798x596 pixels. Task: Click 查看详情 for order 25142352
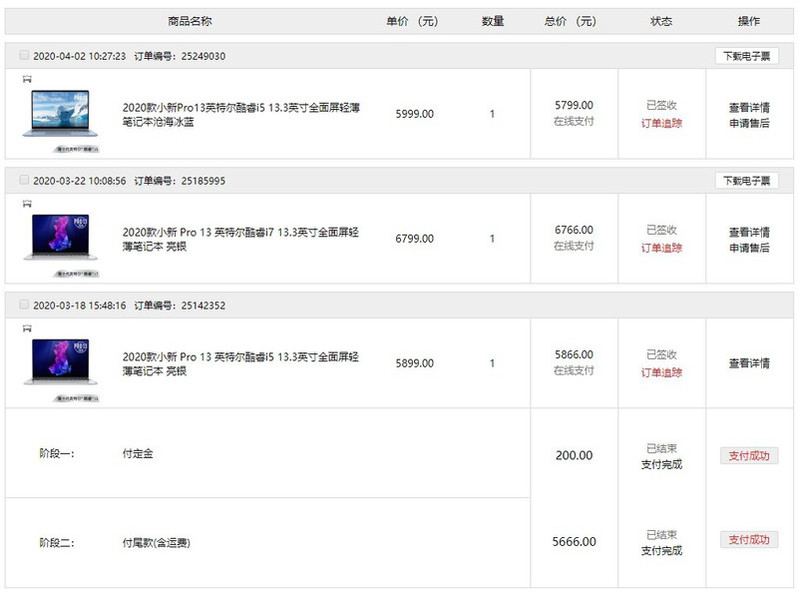(x=749, y=363)
